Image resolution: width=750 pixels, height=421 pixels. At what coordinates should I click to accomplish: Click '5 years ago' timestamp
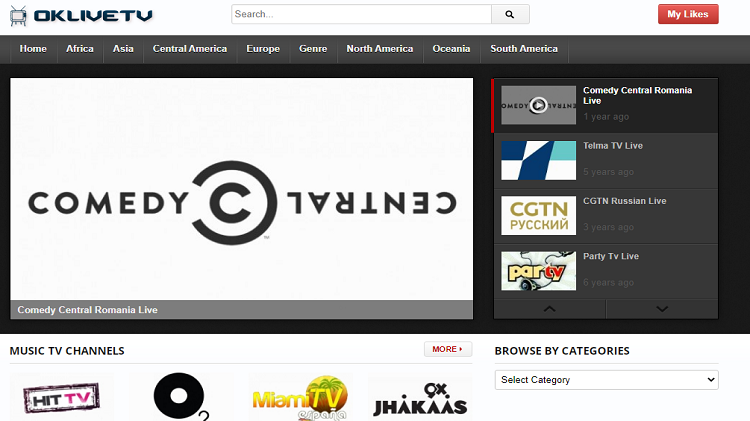click(x=608, y=172)
